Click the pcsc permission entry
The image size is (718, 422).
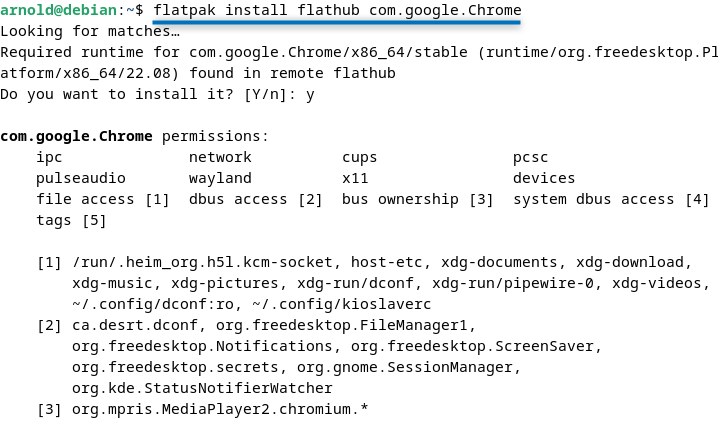point(530,157)
